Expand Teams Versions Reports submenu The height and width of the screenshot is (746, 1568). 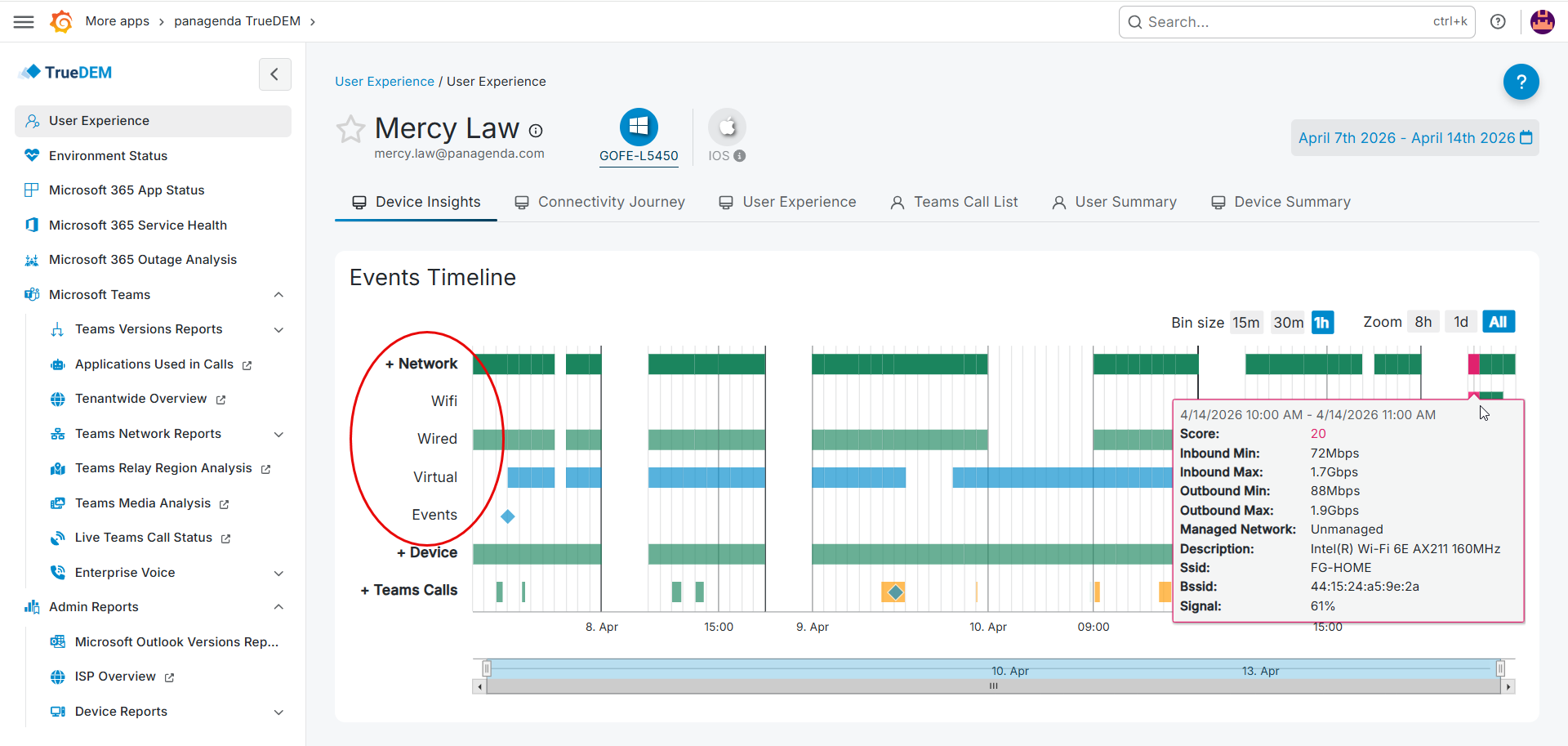click(x=278, y=330)
